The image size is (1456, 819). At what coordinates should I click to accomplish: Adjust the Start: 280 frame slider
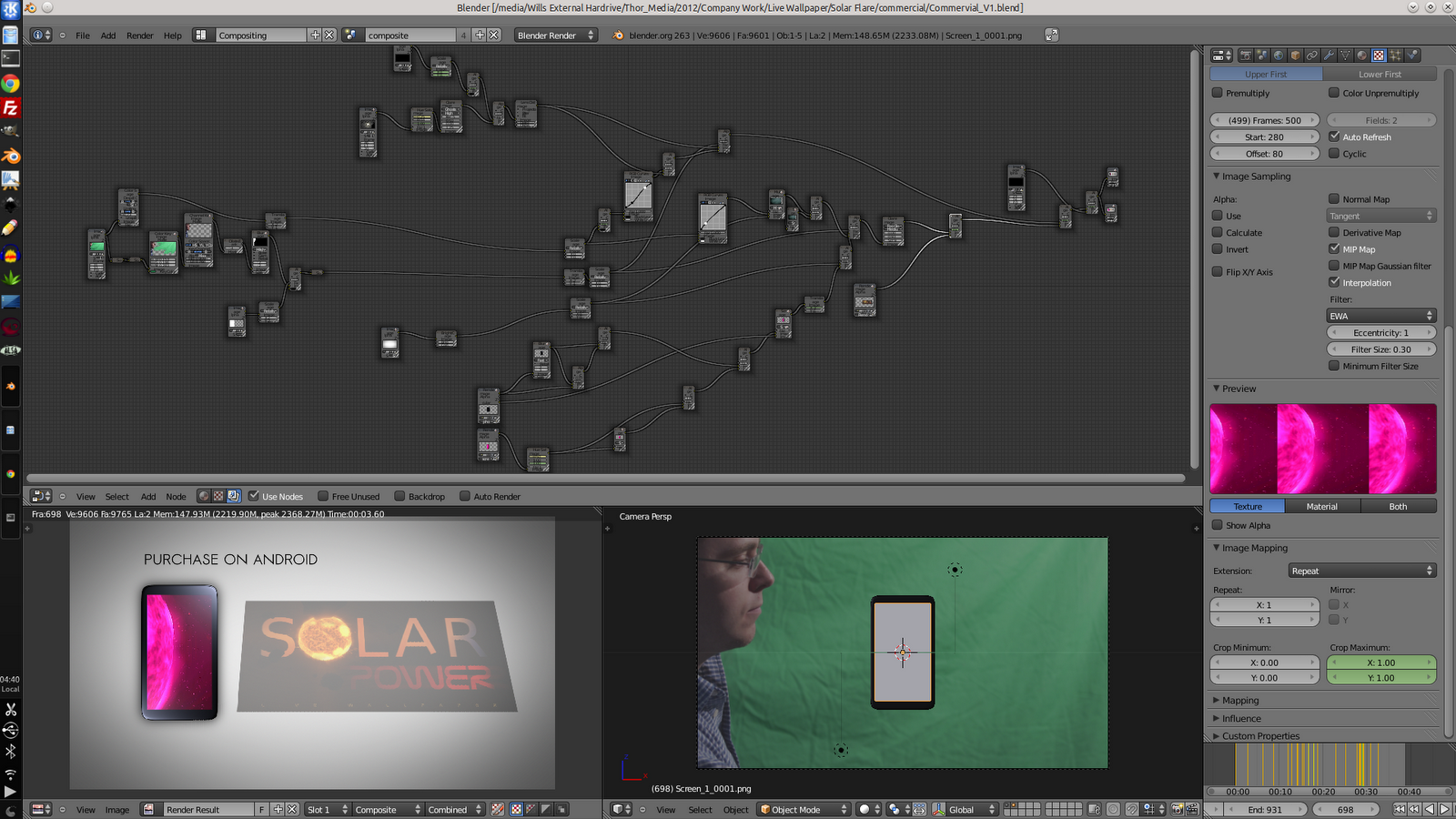pos(1263,136)
